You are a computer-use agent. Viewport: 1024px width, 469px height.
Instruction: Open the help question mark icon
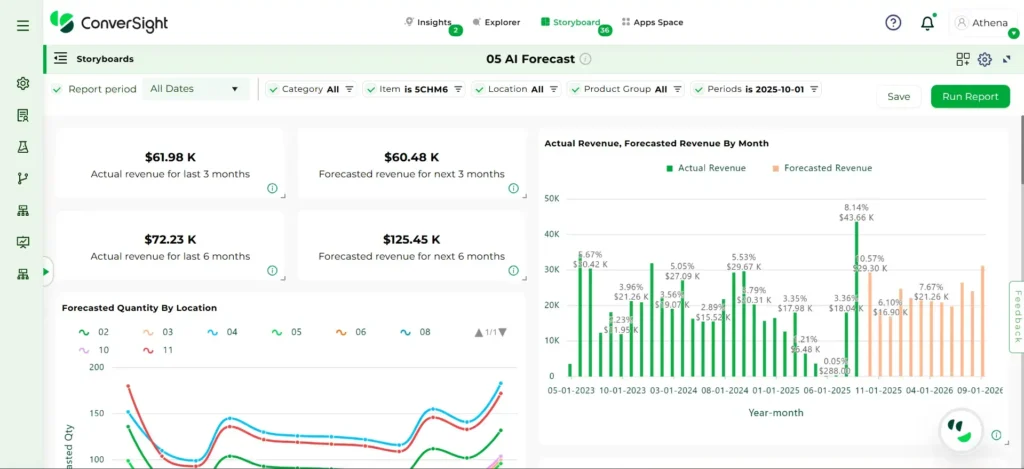(893, 23)
